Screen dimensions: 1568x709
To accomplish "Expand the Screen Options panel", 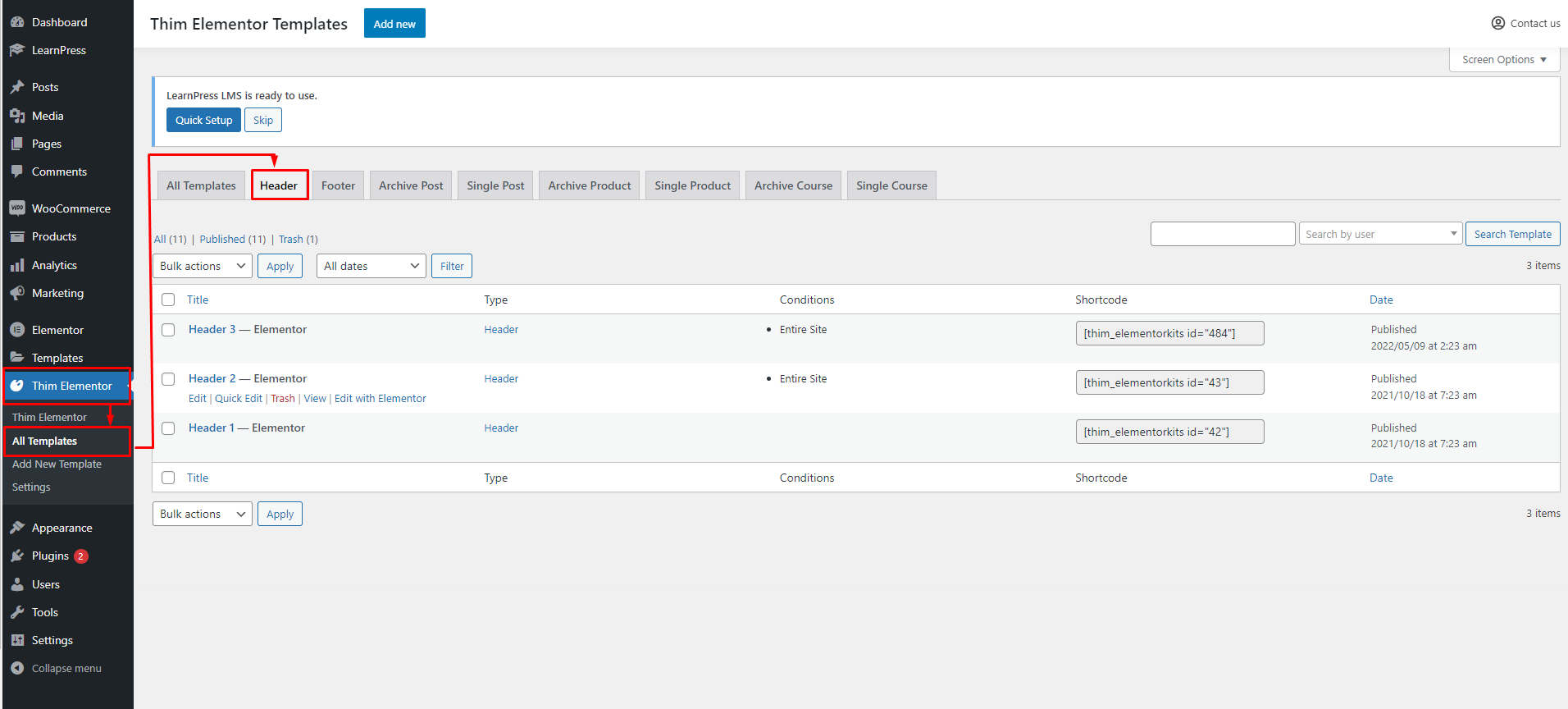I will (x=1504, y=60).
